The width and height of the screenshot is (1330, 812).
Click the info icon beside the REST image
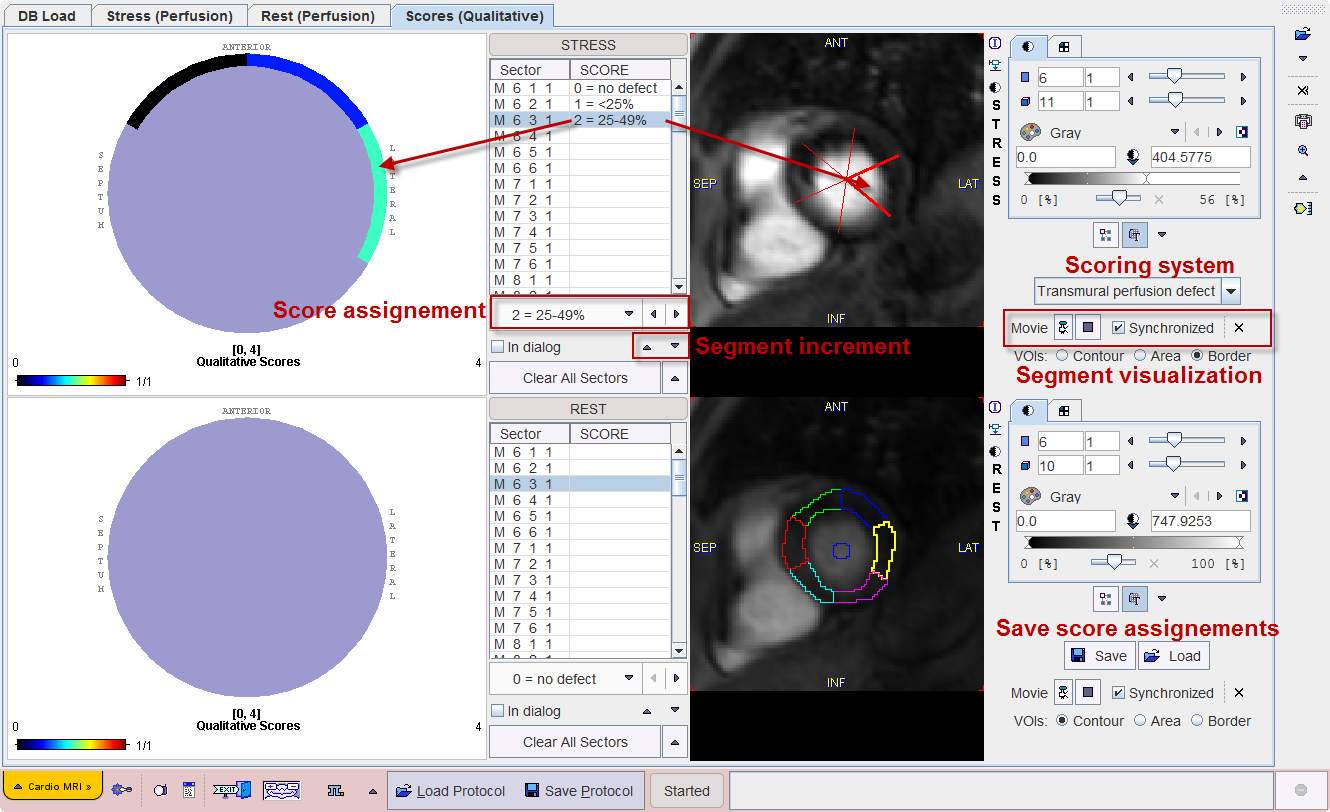pyautogui.click(x=995, y=408)
